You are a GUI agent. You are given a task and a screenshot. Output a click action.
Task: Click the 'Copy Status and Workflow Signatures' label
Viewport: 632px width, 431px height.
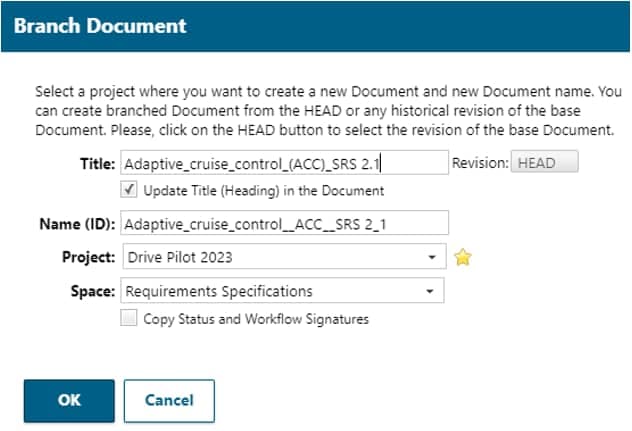(x=256, y=319)
